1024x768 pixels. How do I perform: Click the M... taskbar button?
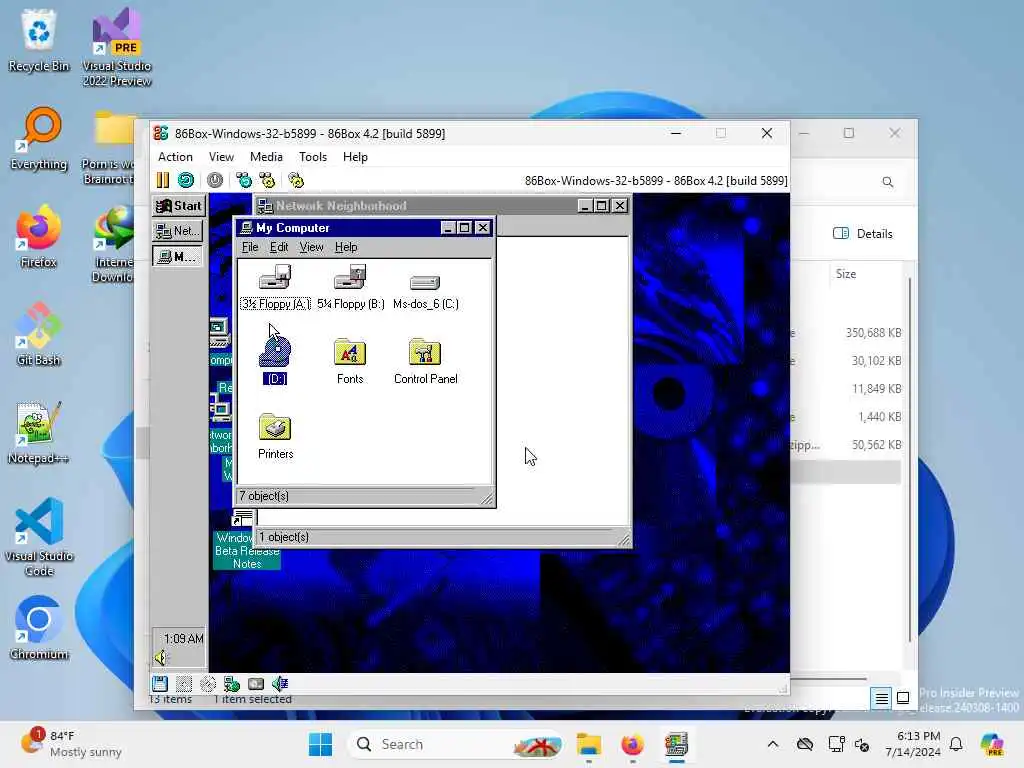178,257
